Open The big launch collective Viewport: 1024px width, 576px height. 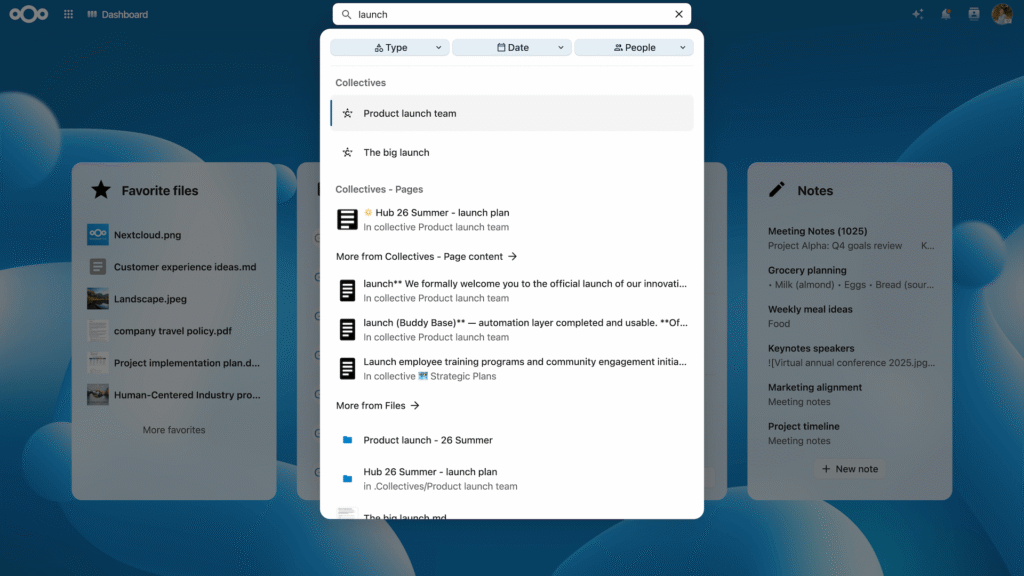[x=512, y=152]
